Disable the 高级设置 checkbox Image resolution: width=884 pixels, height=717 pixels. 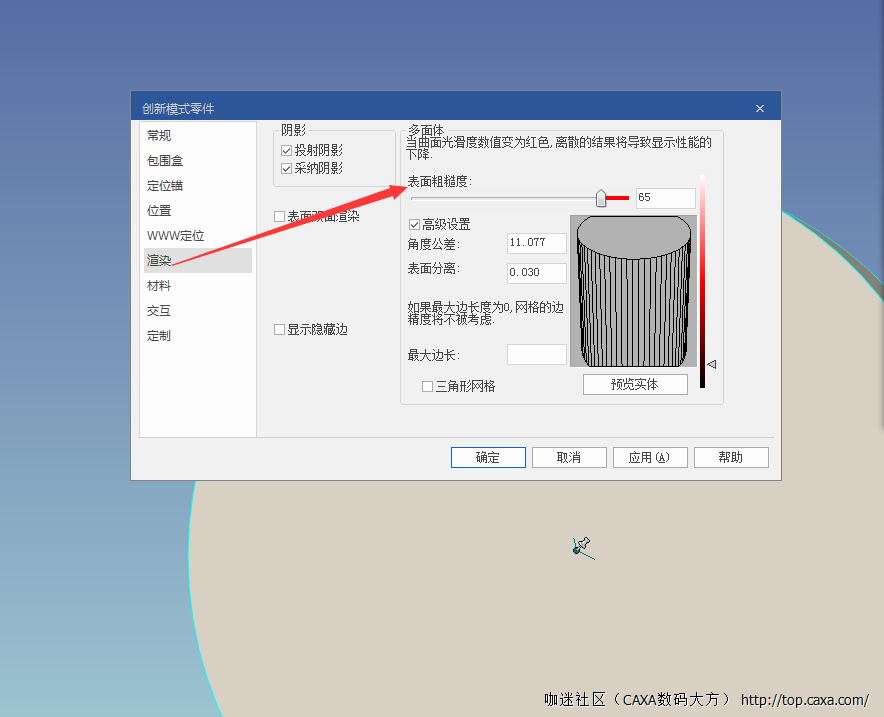(415, 224)
